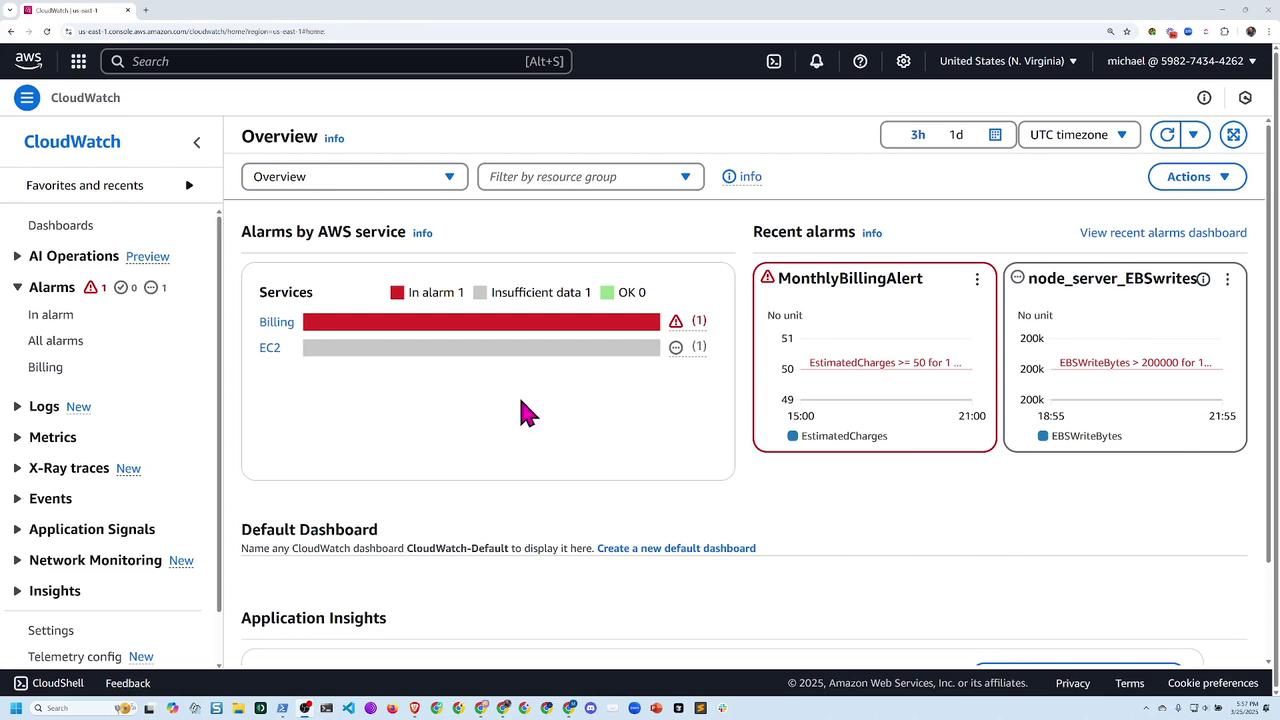
Task: Expand the Network Monitoring section
Action: (17, 560)
